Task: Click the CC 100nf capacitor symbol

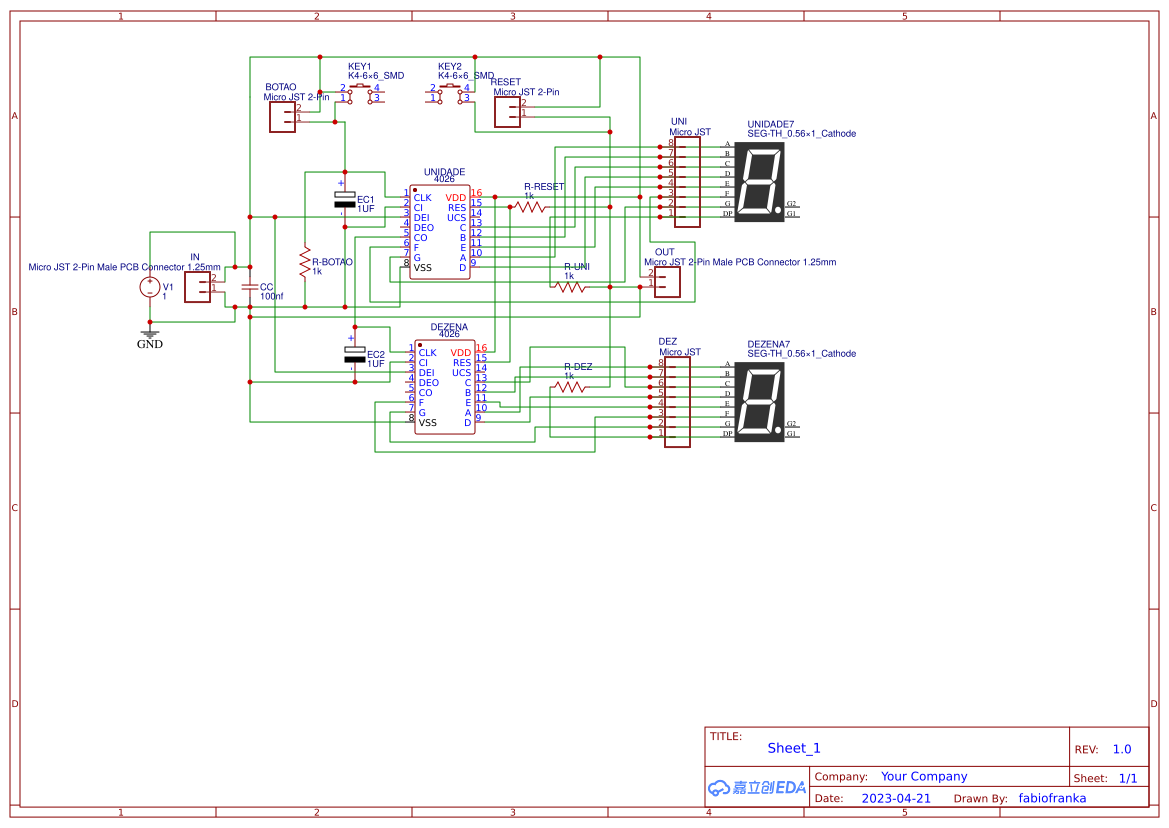Action: pyautogui.click(x=248, y=288)
